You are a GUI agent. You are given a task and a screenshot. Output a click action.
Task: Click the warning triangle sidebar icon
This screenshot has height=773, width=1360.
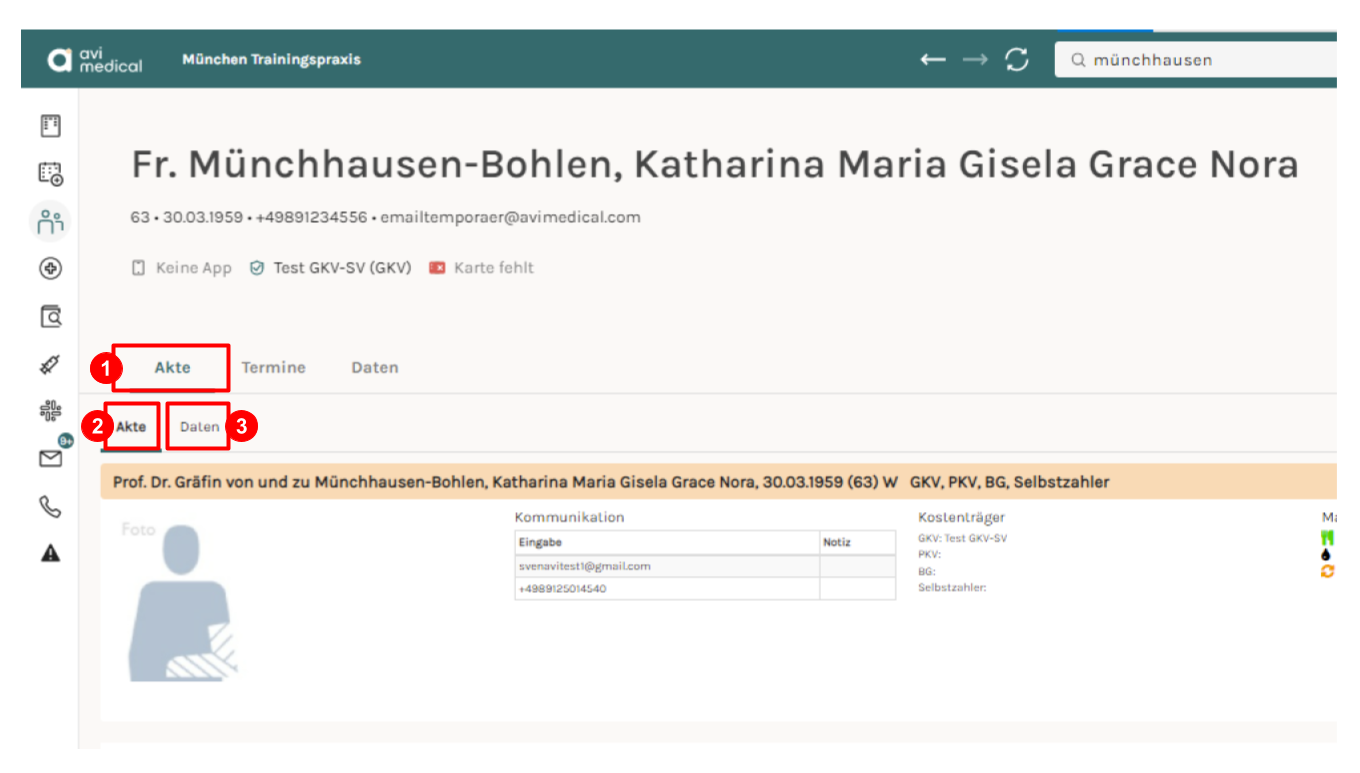(x=50, y=553)
